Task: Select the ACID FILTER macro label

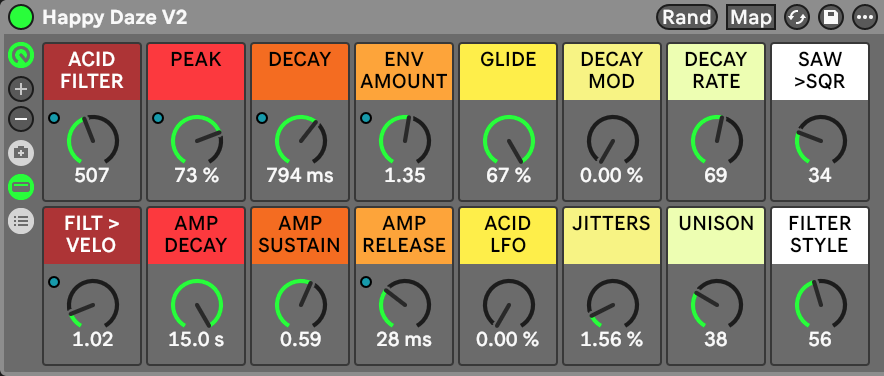Action: pos(92,72)
